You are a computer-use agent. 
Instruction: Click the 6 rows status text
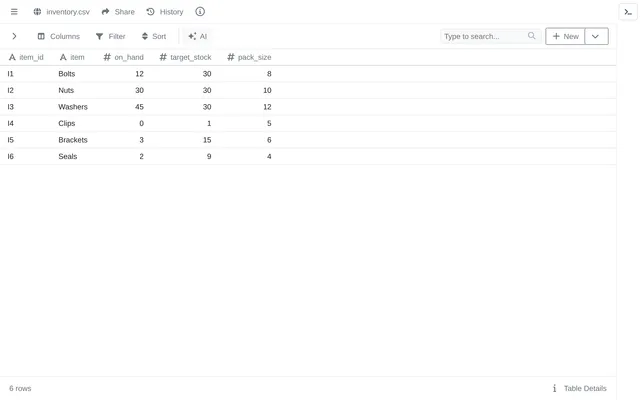[x=20, y=388]
